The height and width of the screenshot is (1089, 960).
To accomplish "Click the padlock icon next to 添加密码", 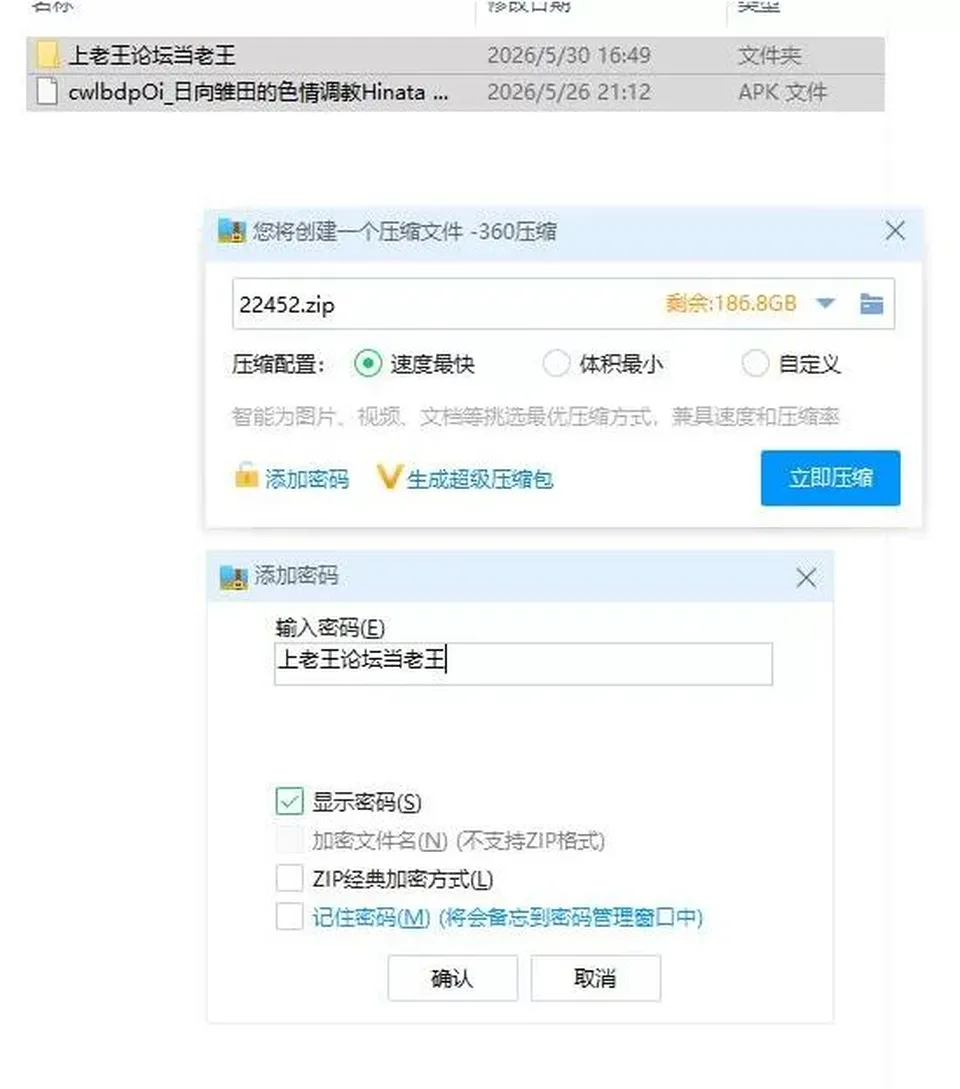I will pos(246,475).
